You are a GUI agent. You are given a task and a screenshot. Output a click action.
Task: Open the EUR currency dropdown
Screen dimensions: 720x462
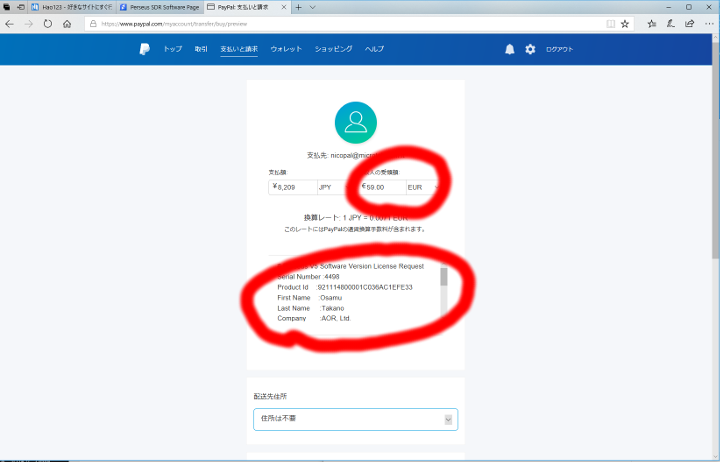point(424,187)
